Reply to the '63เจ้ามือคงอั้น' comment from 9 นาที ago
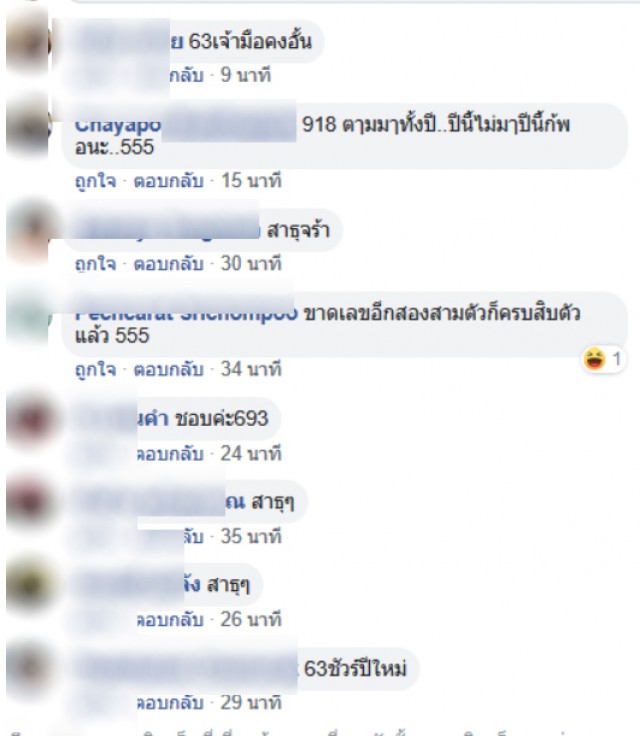This screenshot has height=736, width=640. pyautogui.click(x=186, y=75)
